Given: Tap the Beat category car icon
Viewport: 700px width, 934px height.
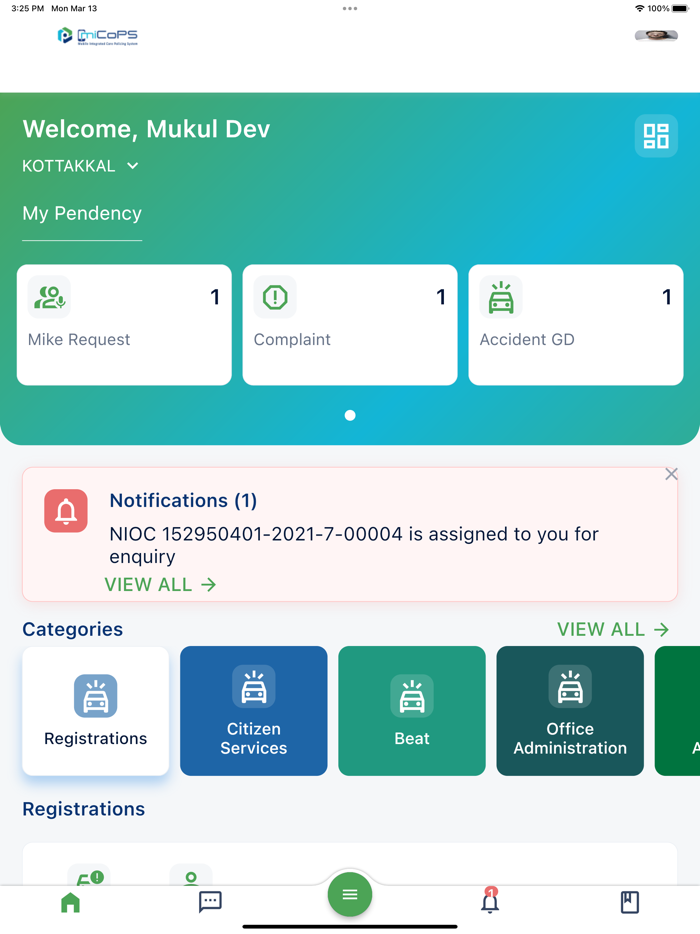Looking at the screenshot, I should click(412, 696).
